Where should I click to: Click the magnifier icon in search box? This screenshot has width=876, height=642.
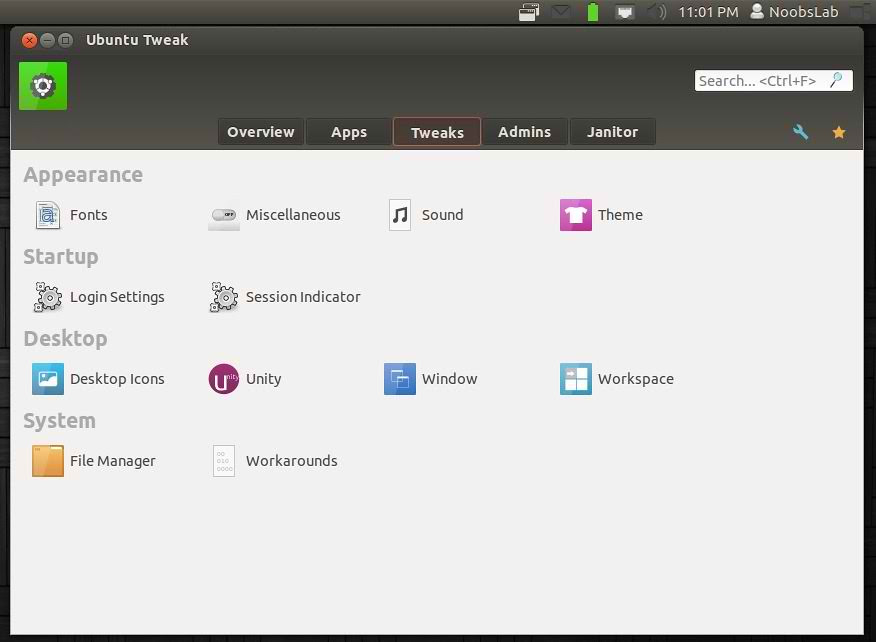point(836,80)
